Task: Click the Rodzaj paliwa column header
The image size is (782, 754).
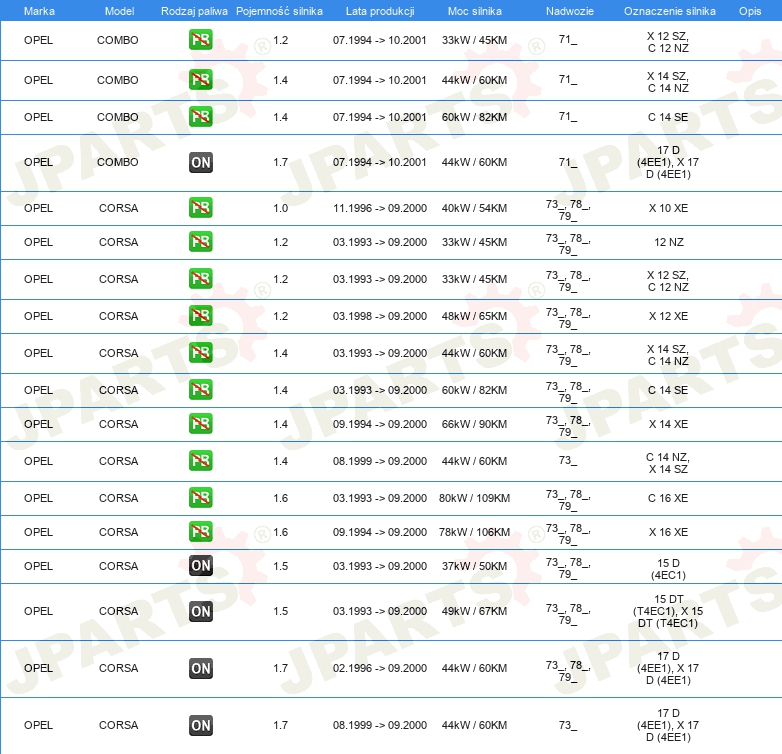Action: (x=194, y=11)
